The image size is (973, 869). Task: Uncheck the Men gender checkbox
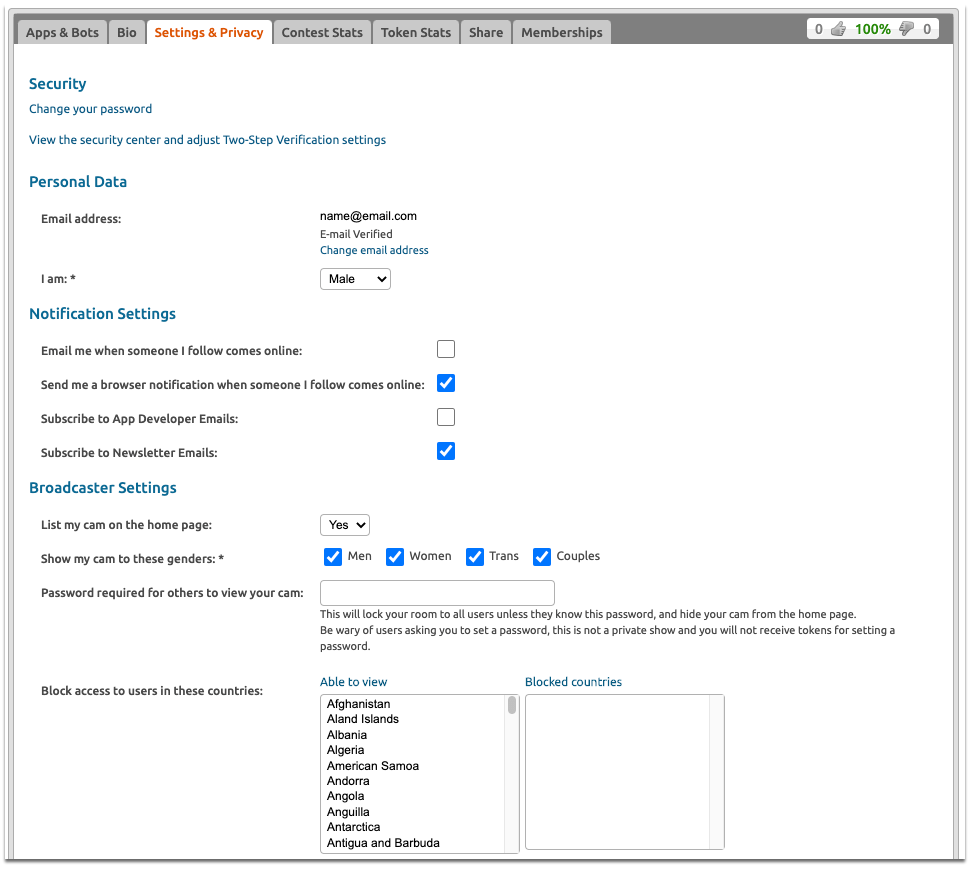coord(333,557)
